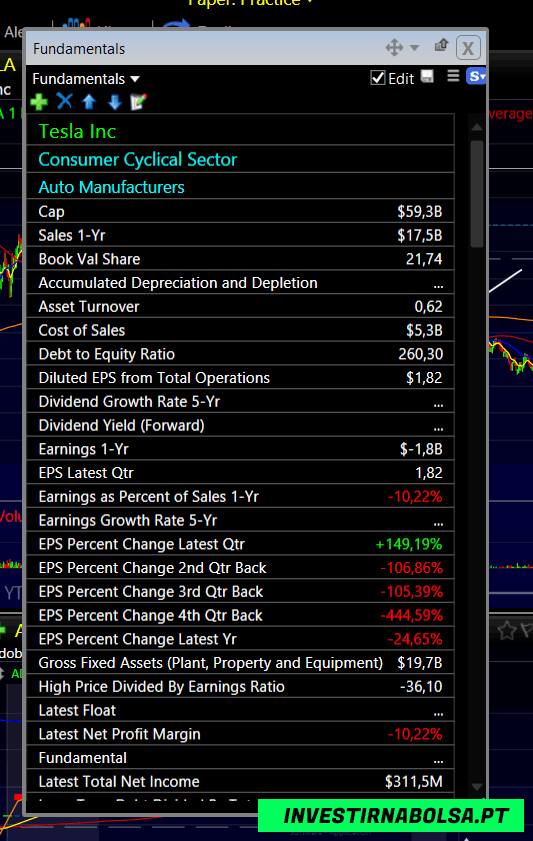Open dropdown arrow beside move icon
The image size is (533, 841).
[x=414, y=48]
